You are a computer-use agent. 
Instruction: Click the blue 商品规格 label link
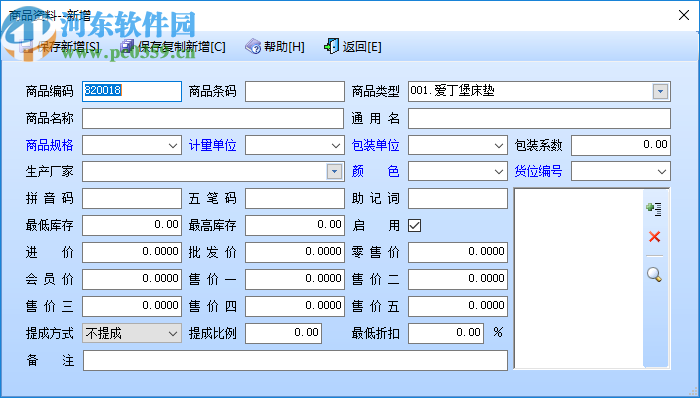pyautogui.click(x=50, y=145)
